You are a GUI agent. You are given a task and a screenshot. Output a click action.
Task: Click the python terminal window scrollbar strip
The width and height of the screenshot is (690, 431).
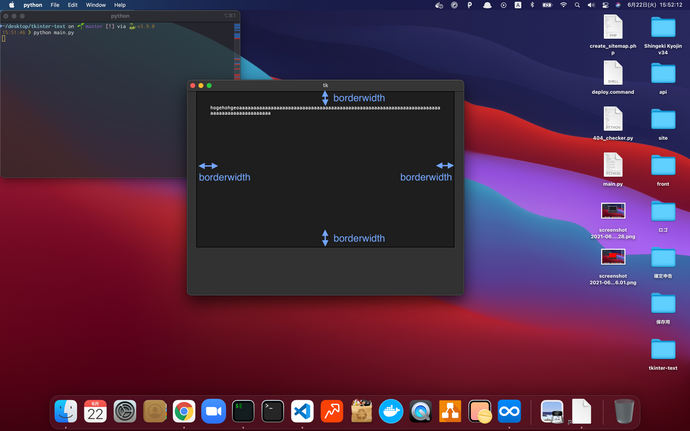[237, 53]
